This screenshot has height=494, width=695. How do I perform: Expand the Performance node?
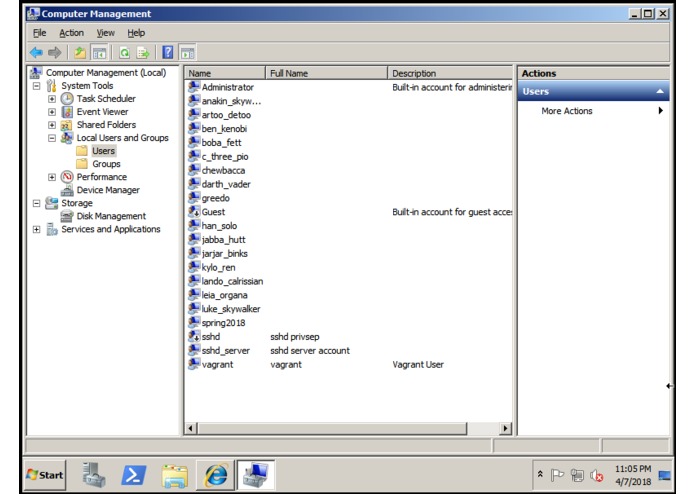tap(52, 177)
